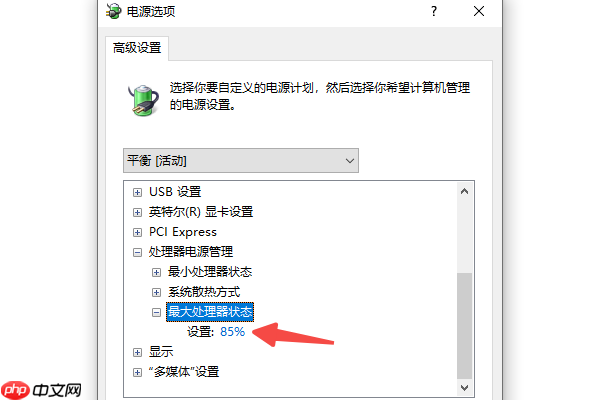Click the php中文网 logo
The width and height of the screenshot is (600, 400).
(x=41, y=390)
